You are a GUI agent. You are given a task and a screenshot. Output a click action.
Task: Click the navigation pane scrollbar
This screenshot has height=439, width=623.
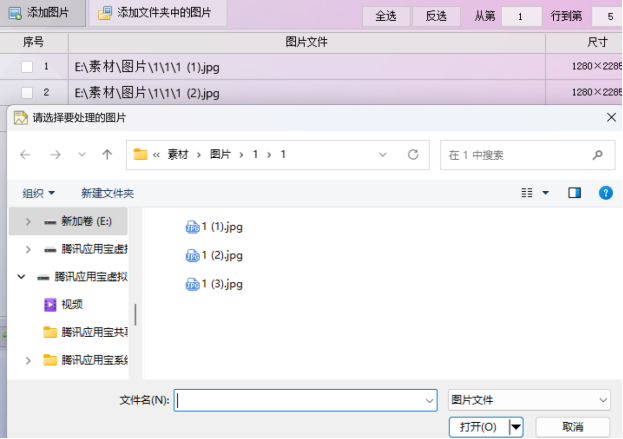coord(135,315)
